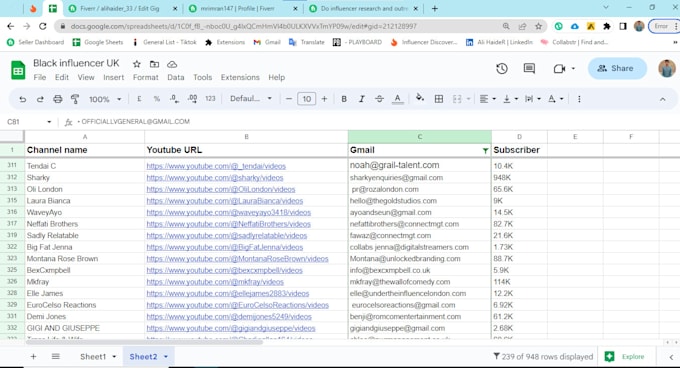Click the formula bar content
The height and width of the screenshot is (368, 680).
tap(135, 122)
